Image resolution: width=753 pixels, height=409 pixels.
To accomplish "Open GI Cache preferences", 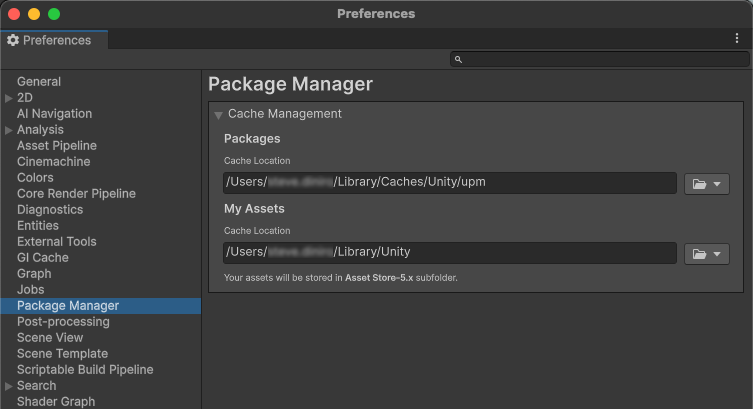I will coord(43,258).
